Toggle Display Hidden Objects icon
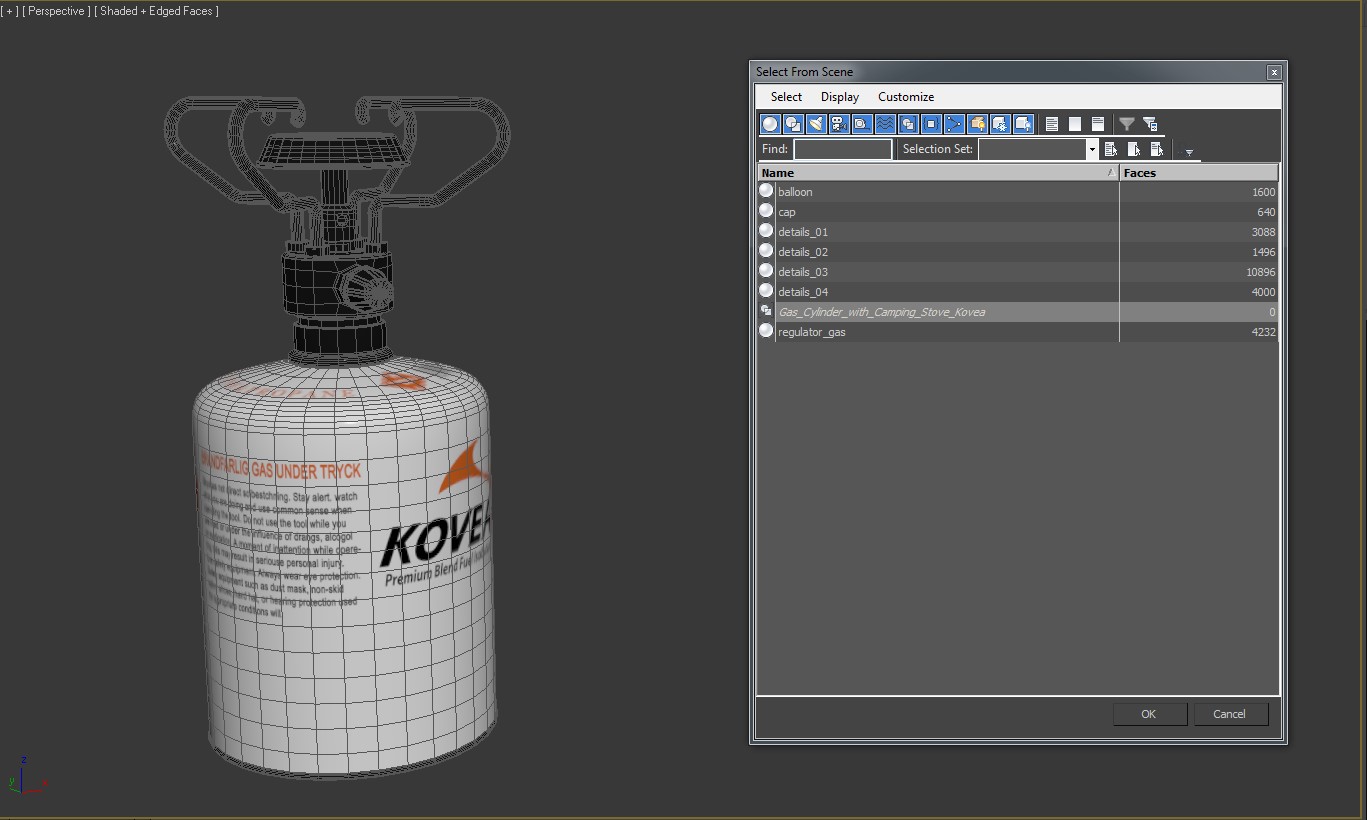Viewport: 1367px width, 820px height. (1023, 124)
